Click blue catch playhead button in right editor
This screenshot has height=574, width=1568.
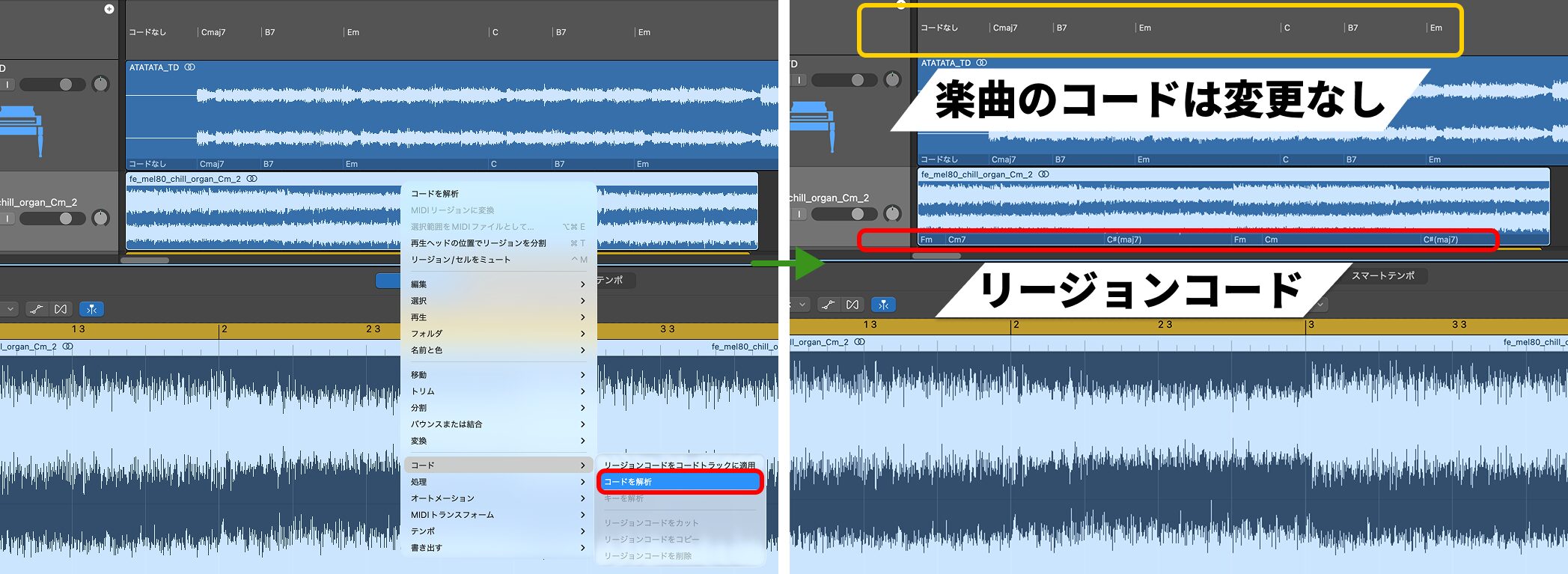click(883, 305)
